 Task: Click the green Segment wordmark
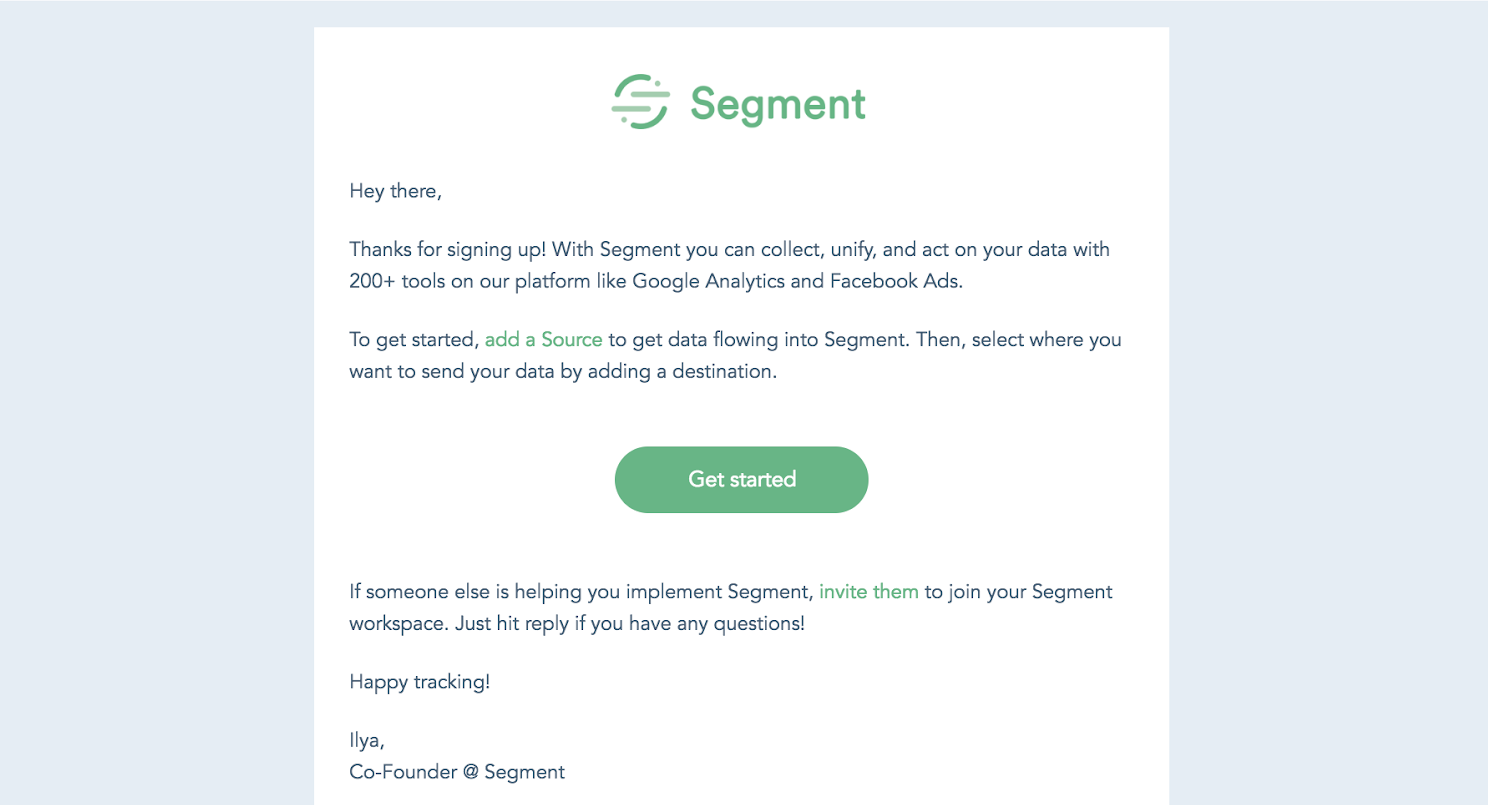tap(778, 103)
